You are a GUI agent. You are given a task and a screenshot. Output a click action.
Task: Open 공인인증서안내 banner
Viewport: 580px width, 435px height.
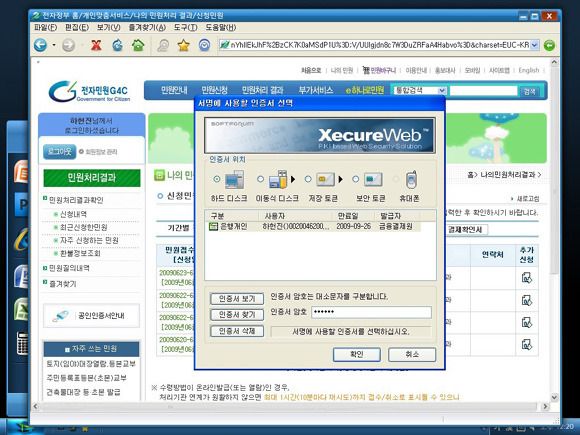coord(91,316)
